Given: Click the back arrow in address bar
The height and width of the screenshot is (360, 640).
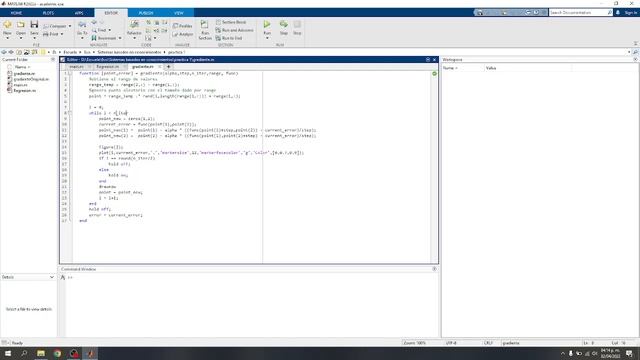Looking at the screenshot, I should click(4, 52).
